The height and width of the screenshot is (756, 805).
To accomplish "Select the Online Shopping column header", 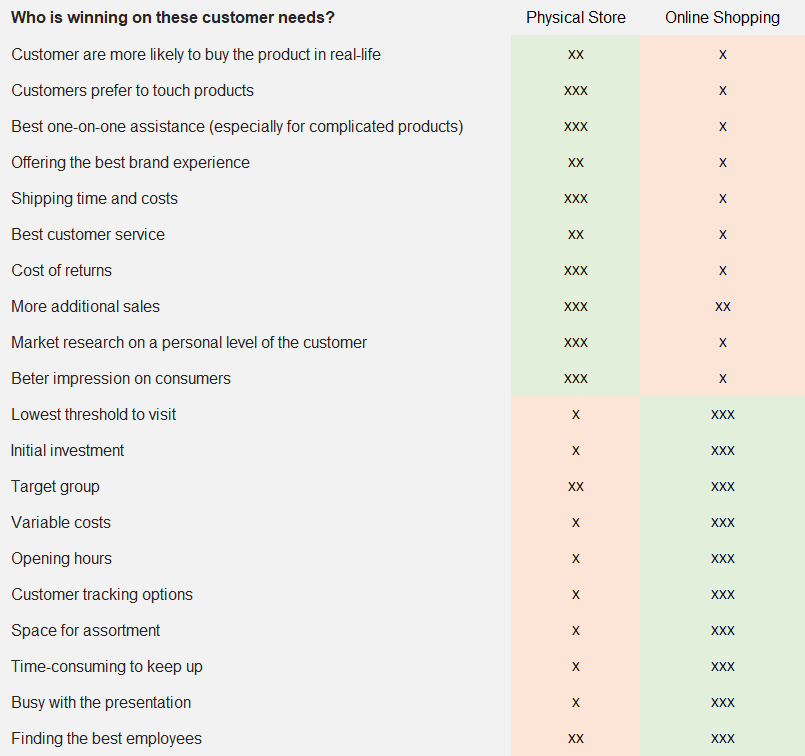I will coord(722,18).
